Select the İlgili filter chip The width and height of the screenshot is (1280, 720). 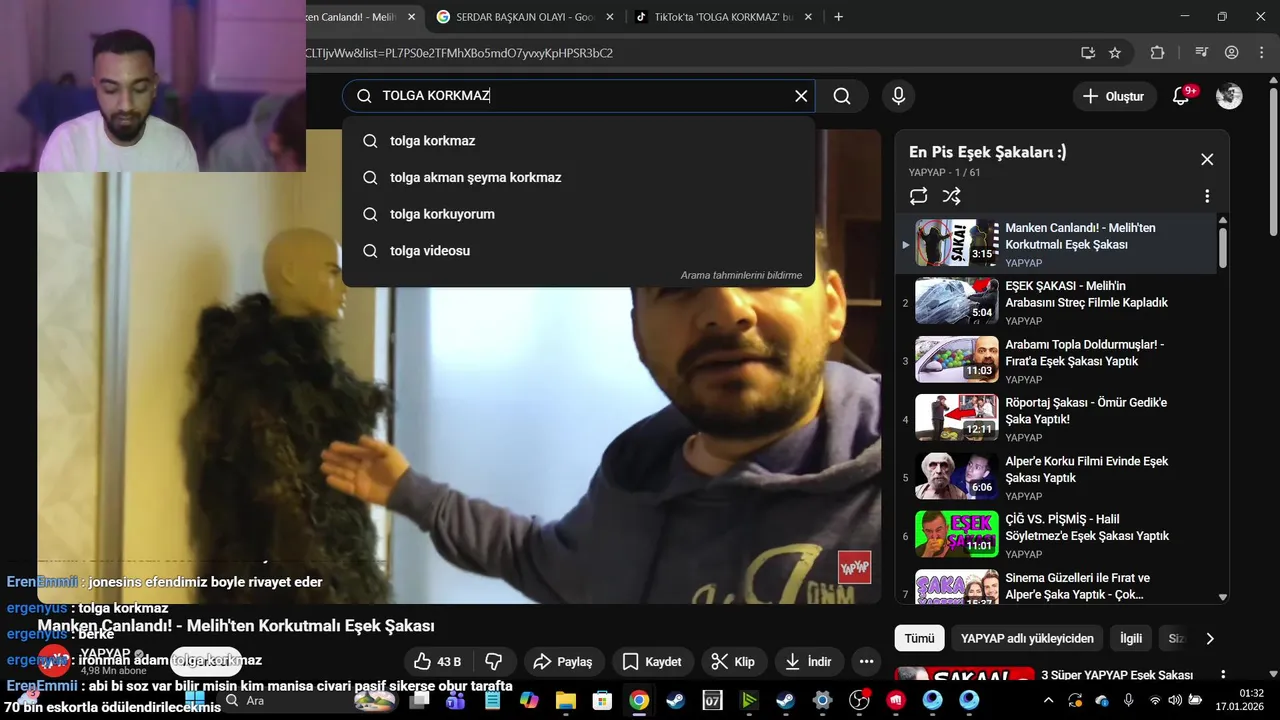tap(1131, 638)
